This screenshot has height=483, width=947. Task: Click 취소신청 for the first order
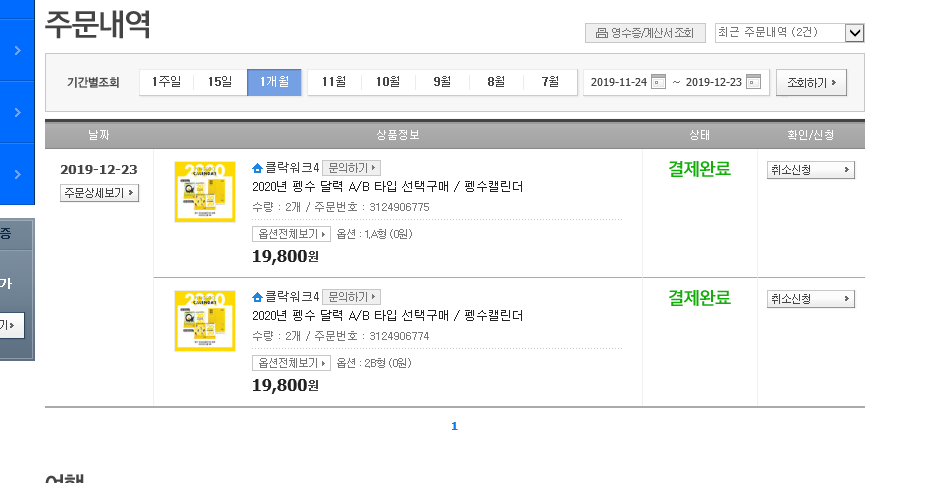(x=811, y=170)
